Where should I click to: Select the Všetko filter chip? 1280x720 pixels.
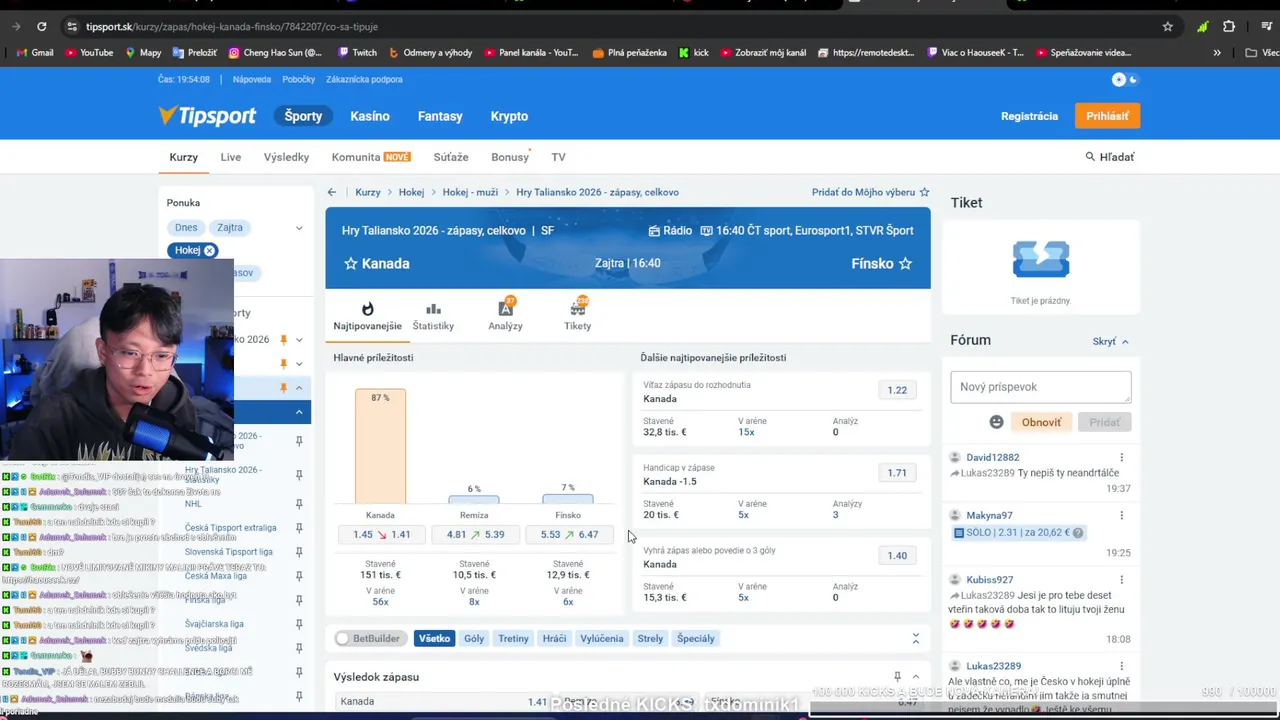(434, 638)
